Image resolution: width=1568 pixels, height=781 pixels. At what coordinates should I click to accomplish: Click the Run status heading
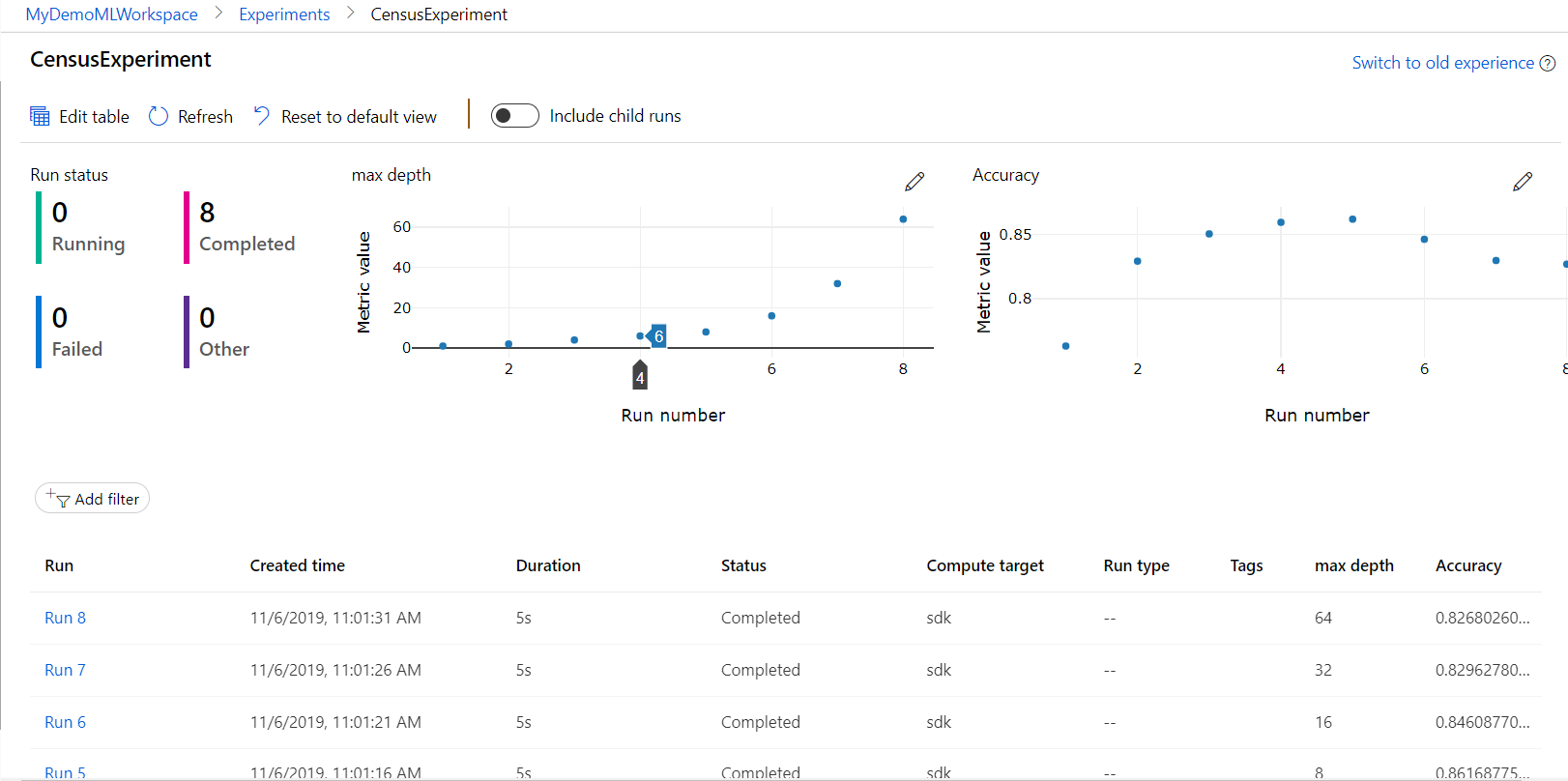tap(69, 175)
